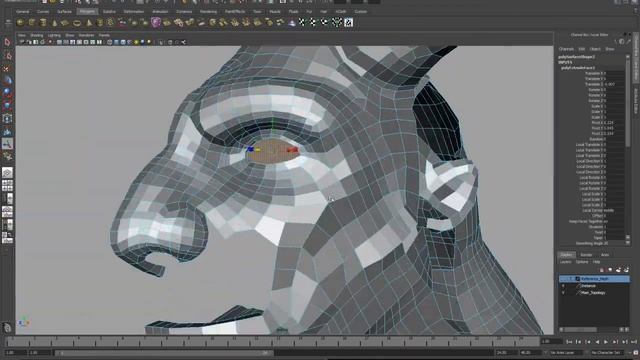This screenshot has height=360, width=640.
Task: Click the purple sculpt geometry shelf icon
Action: (x=156, y=22)
